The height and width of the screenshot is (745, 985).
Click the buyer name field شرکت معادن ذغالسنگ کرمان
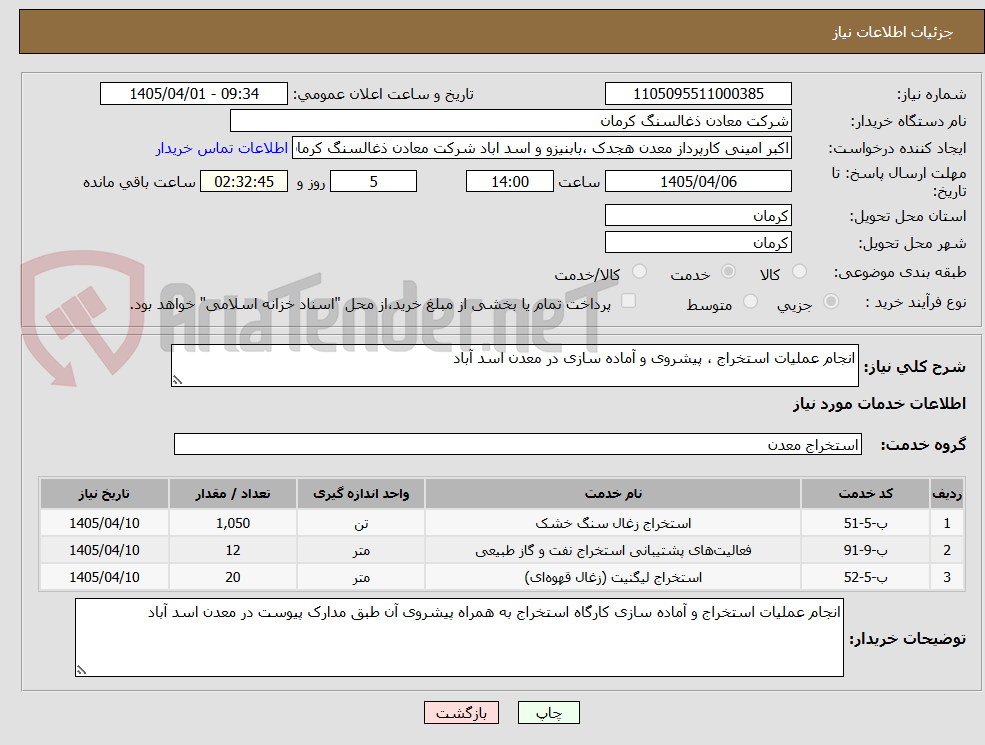(x=510, y=121)
